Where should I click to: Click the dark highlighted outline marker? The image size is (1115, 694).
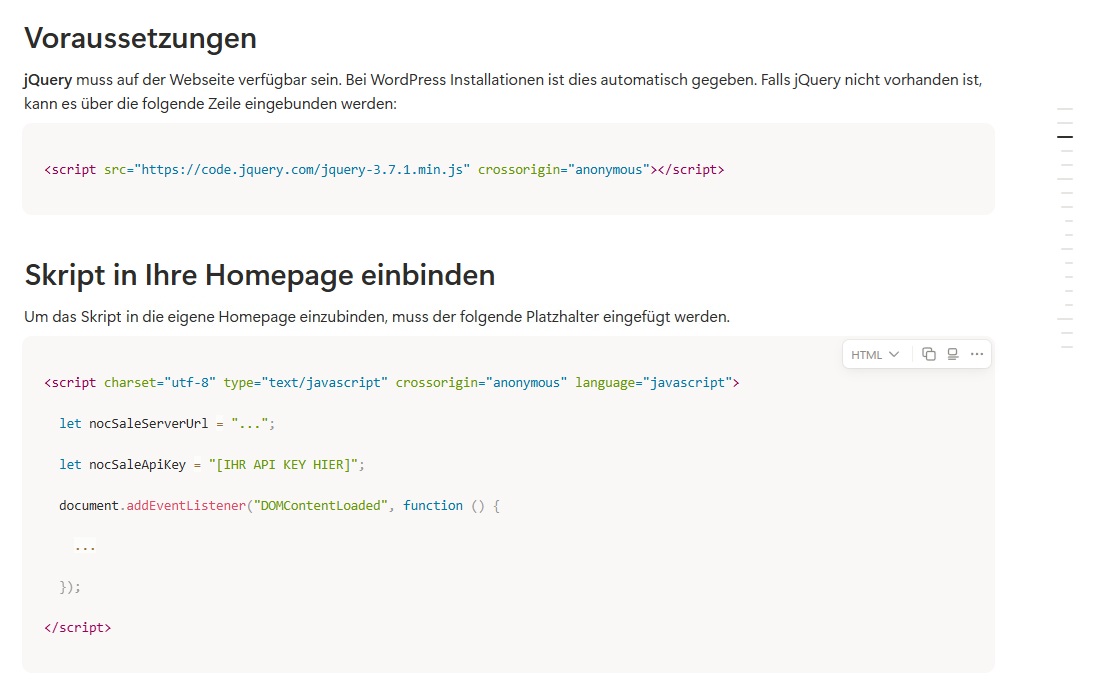(x=1065, y=137)
